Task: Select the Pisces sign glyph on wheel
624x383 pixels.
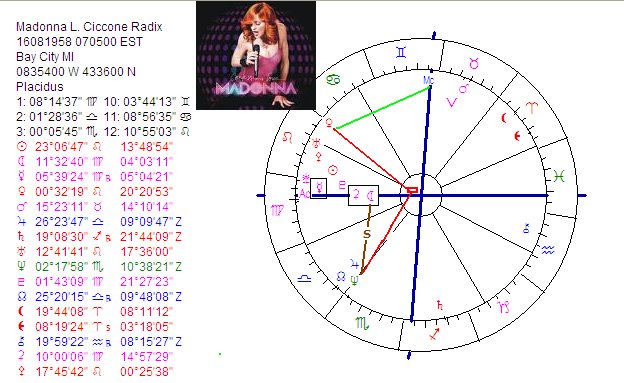Action: point(559,176)
